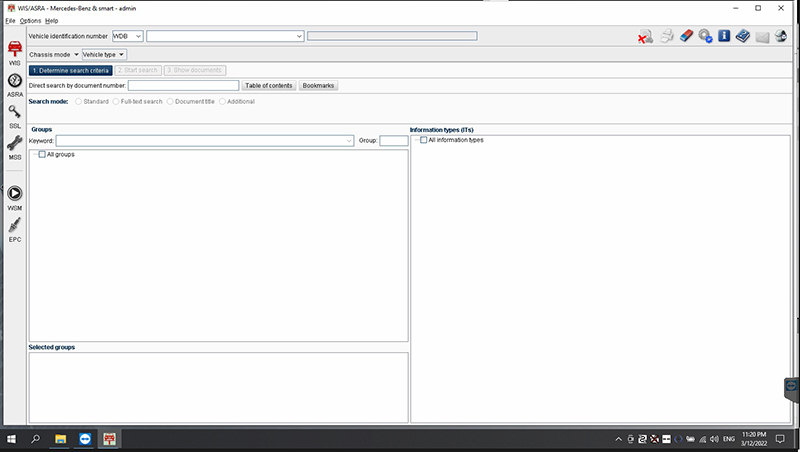Click the envelope mail icon

[762, 37]
